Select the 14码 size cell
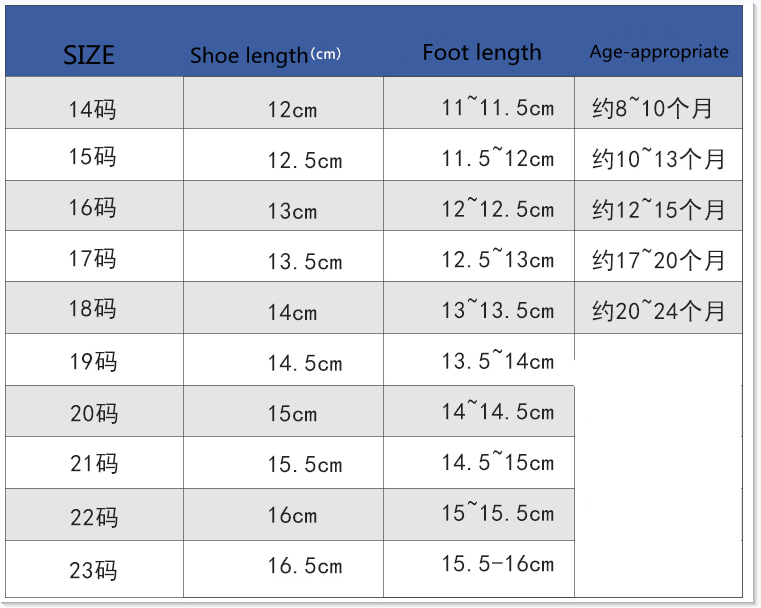 tap(93, 109)
